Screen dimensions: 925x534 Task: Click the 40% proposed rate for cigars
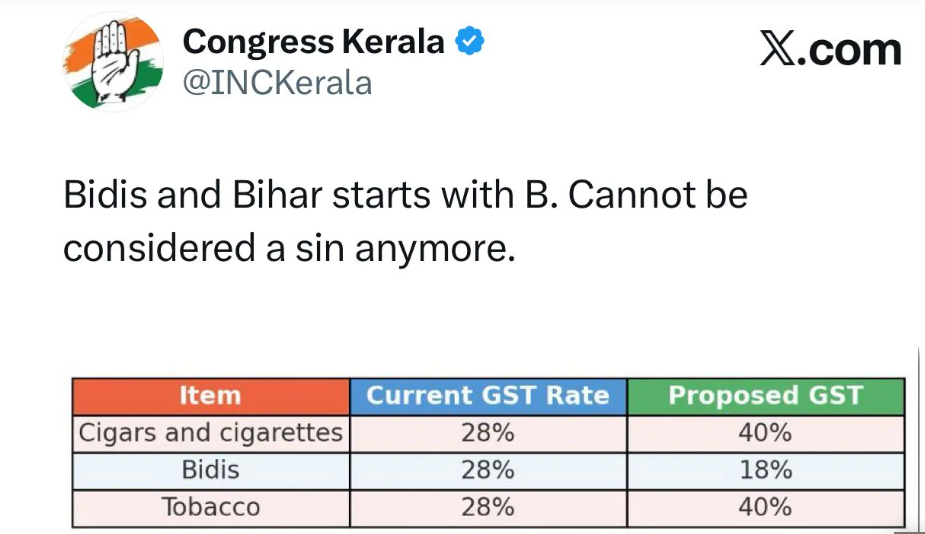click(x=765, y=433)
